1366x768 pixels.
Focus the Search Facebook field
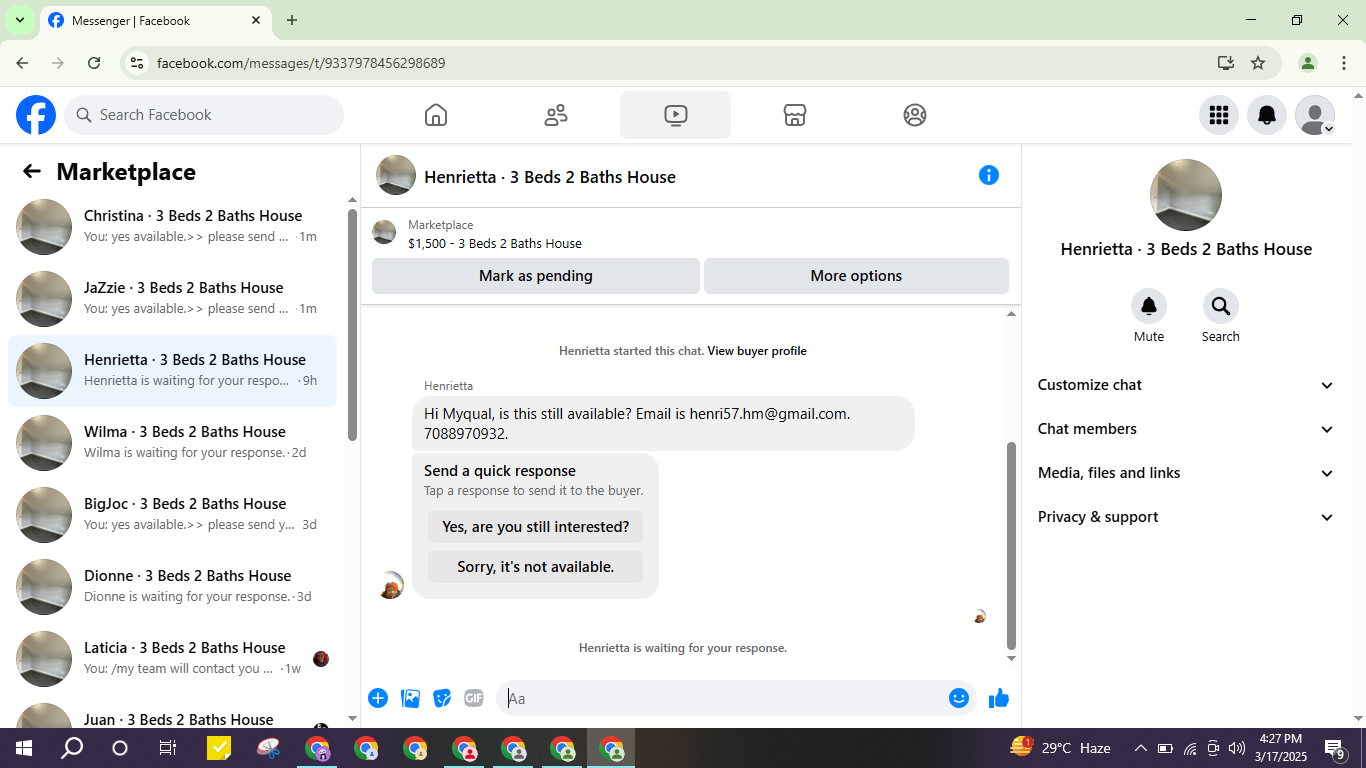point(204,115)
